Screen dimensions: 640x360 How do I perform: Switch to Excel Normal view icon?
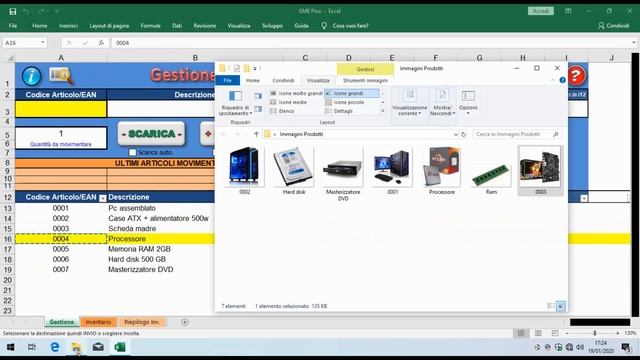pyautogui.click(x=521, y=333)
